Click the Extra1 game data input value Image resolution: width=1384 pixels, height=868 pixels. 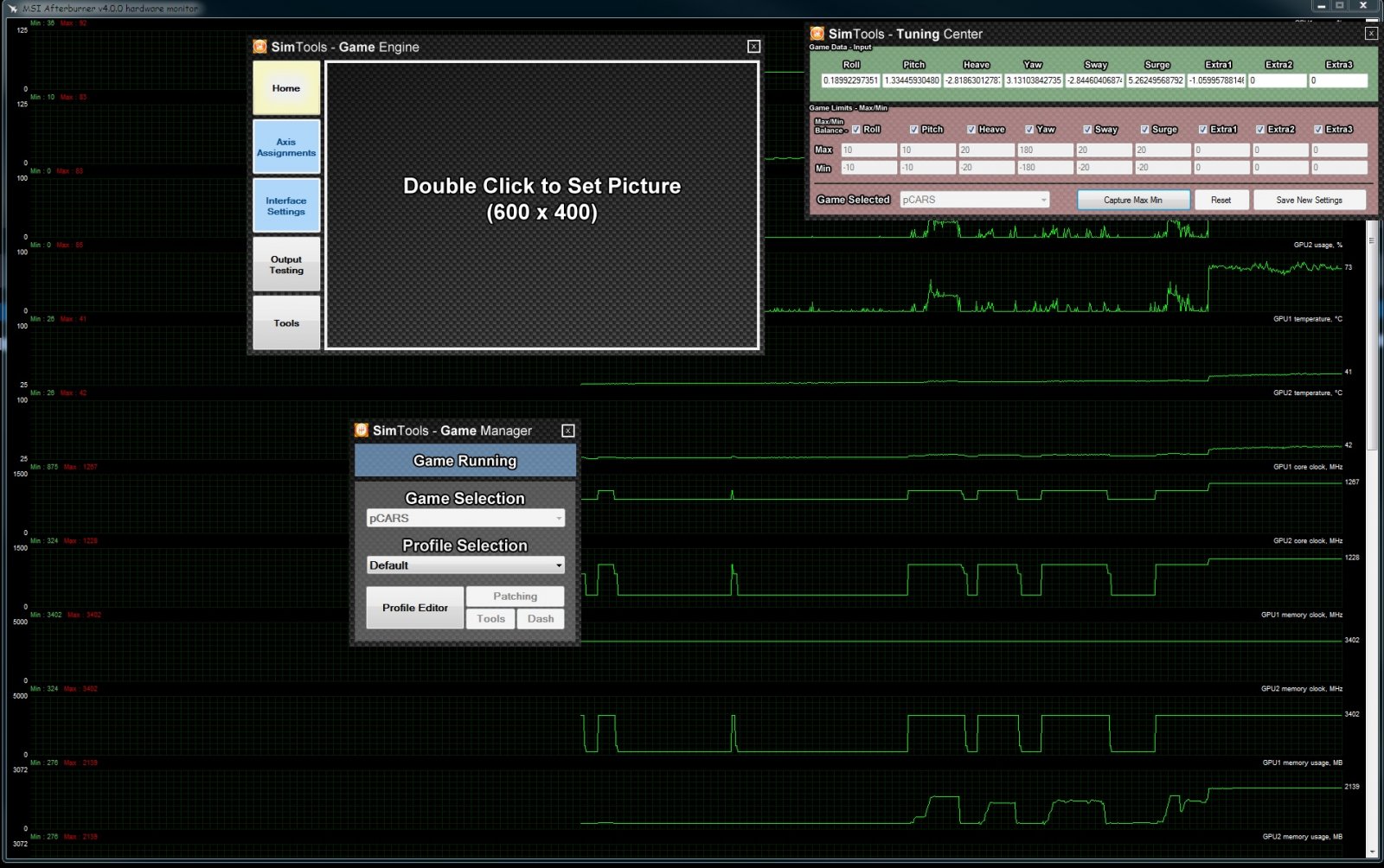[1216, 80]
